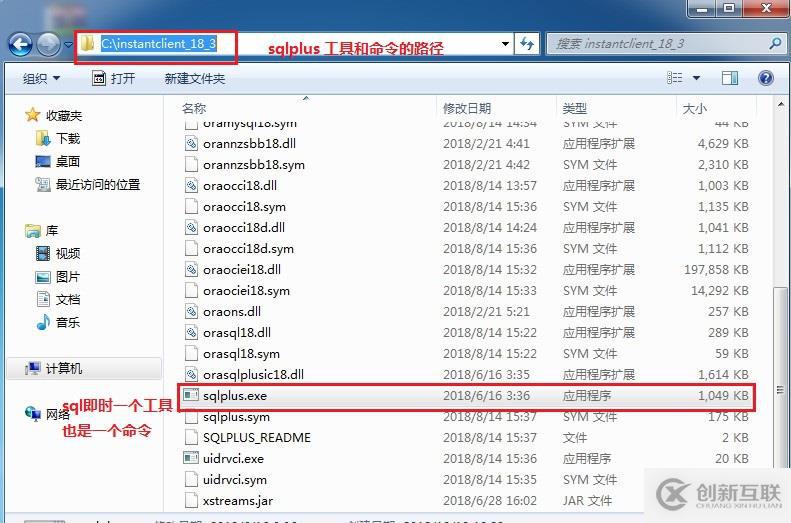Click the 14,292 KB size cell
The width and height of the screenshot is (791, 523).
click(719, 290)
